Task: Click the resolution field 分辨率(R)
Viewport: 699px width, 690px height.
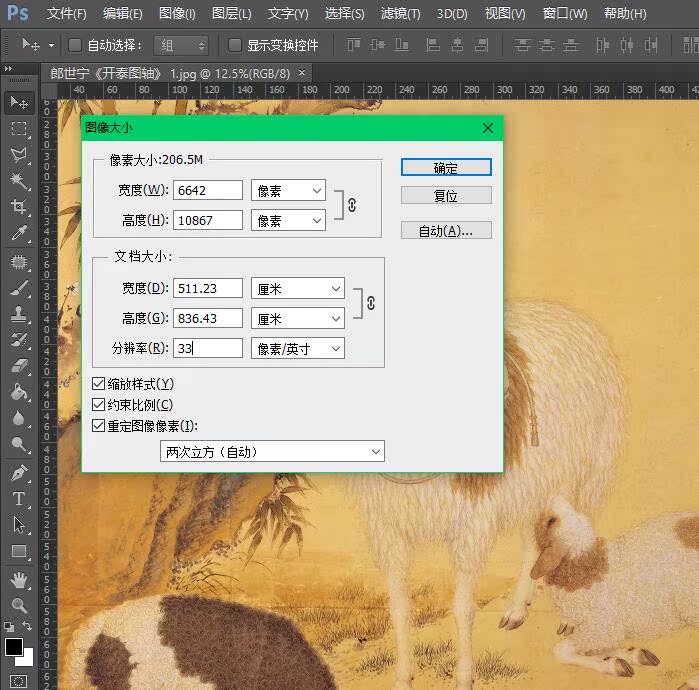Action: 208,348
